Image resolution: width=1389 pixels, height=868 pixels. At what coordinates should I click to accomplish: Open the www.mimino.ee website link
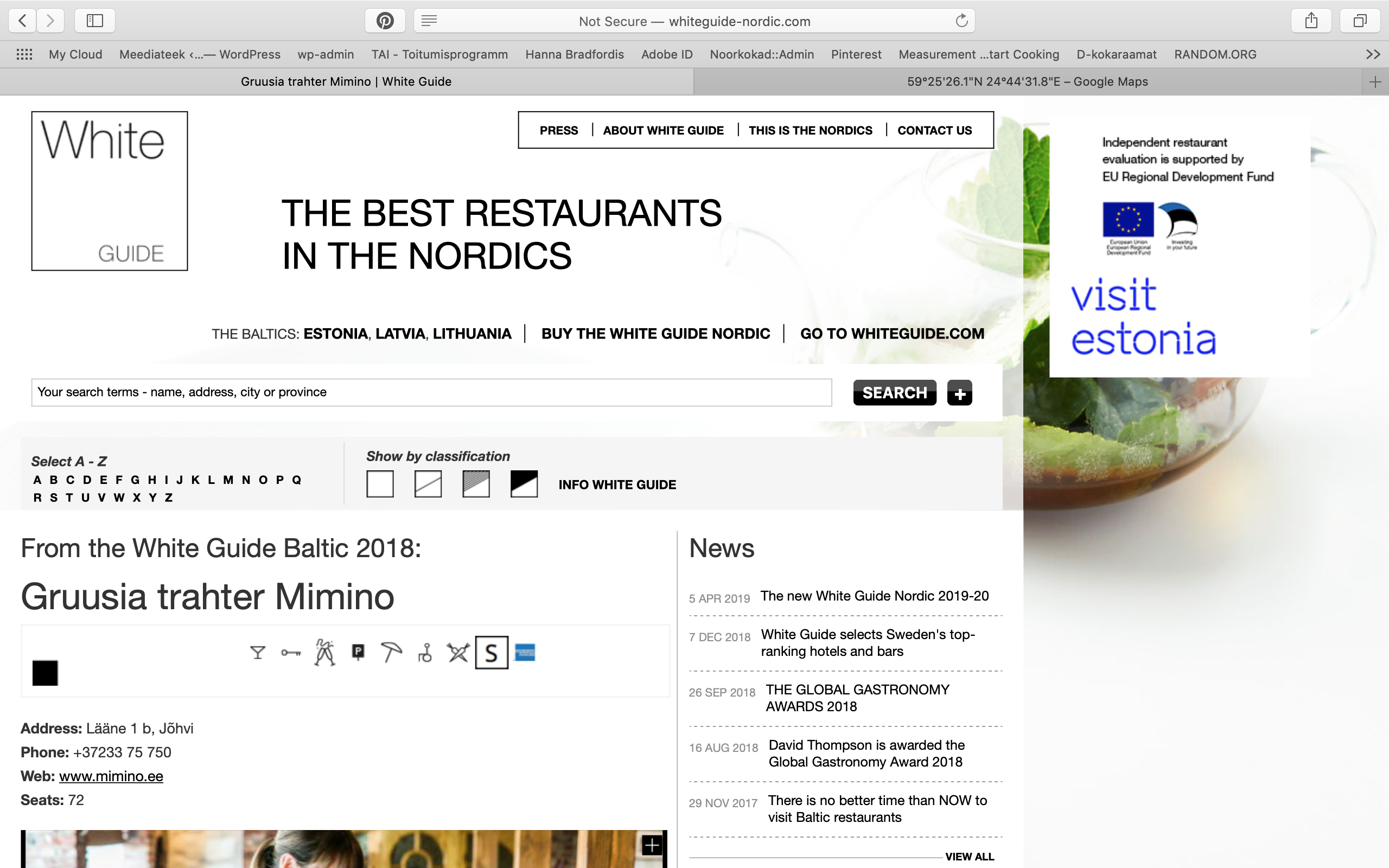(x=111, y=776)
